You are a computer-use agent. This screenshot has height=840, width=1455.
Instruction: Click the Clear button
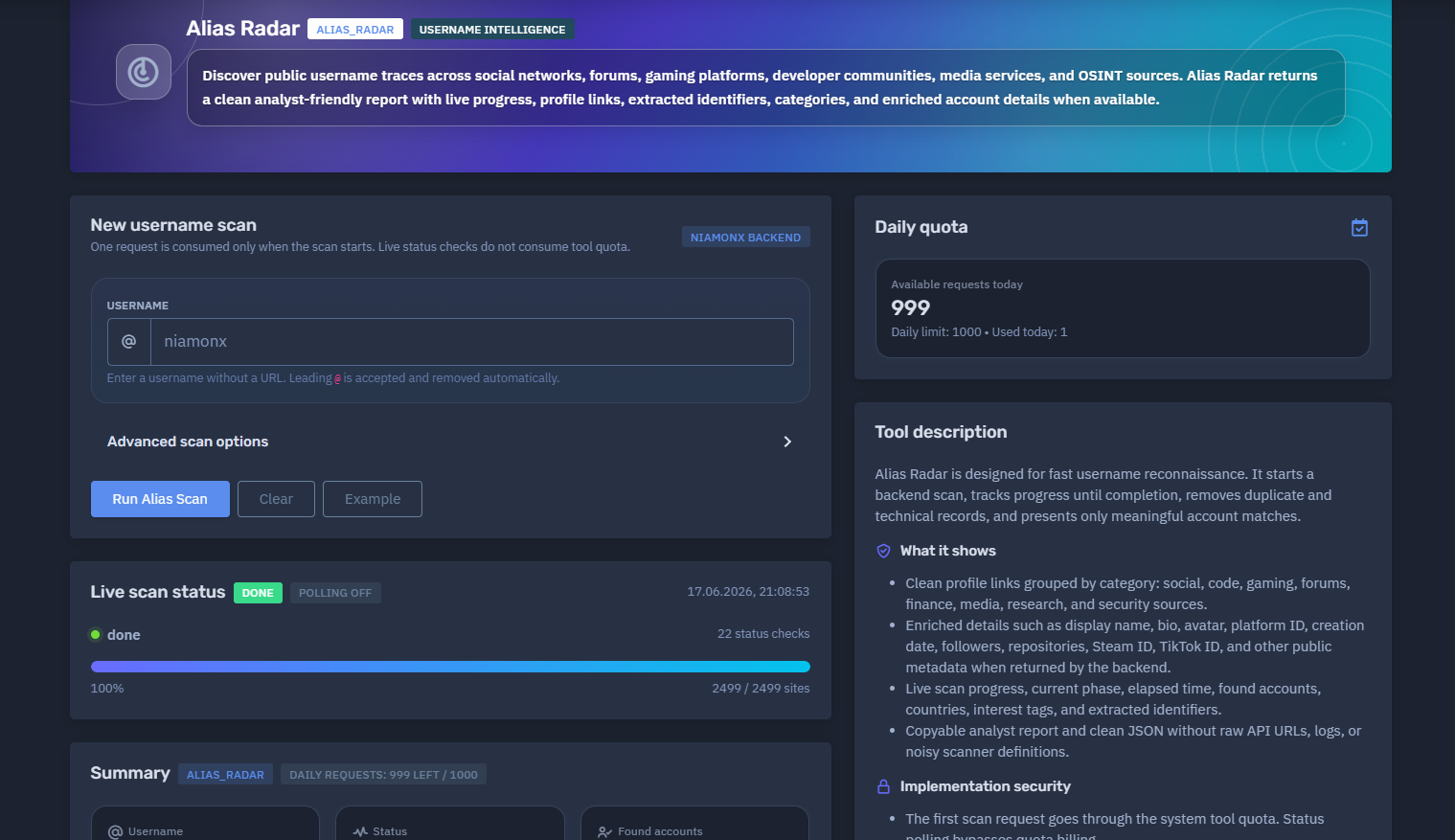(x=276, y=499)
